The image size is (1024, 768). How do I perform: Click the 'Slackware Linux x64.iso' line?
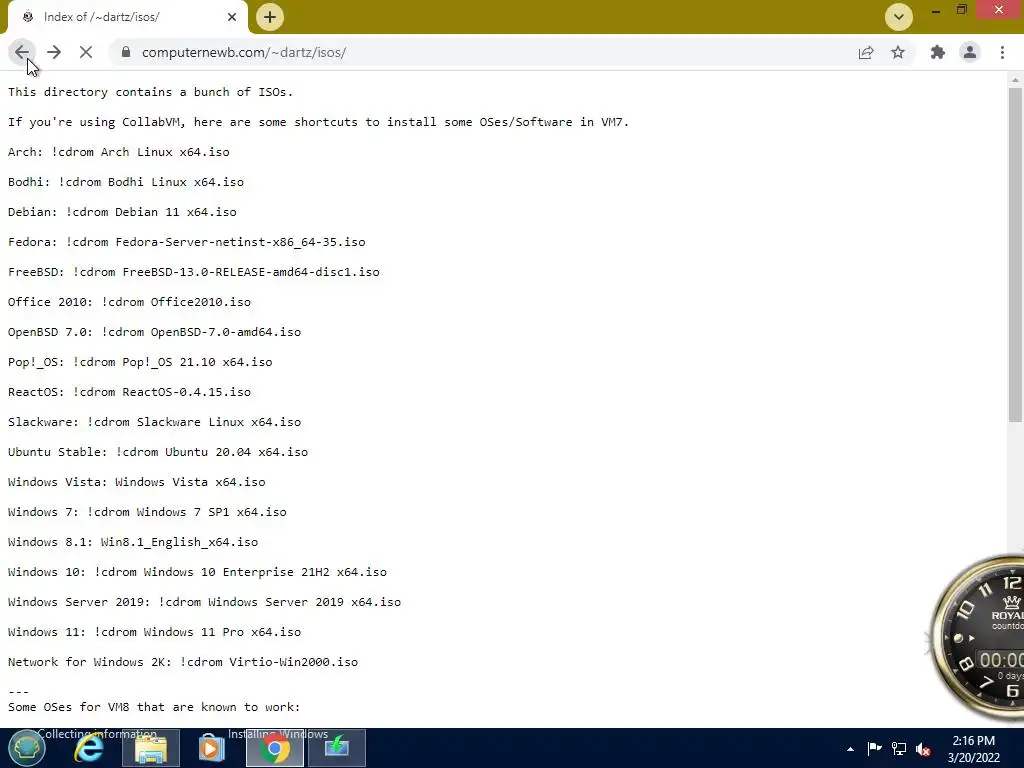(155, 423)
